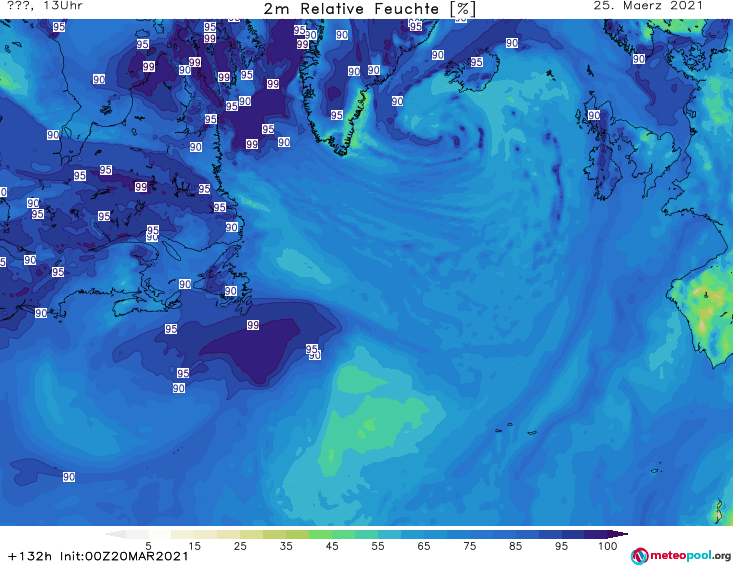Click the '35' value on the color scale
Screen dimensions: 733x566
(286, 546)
